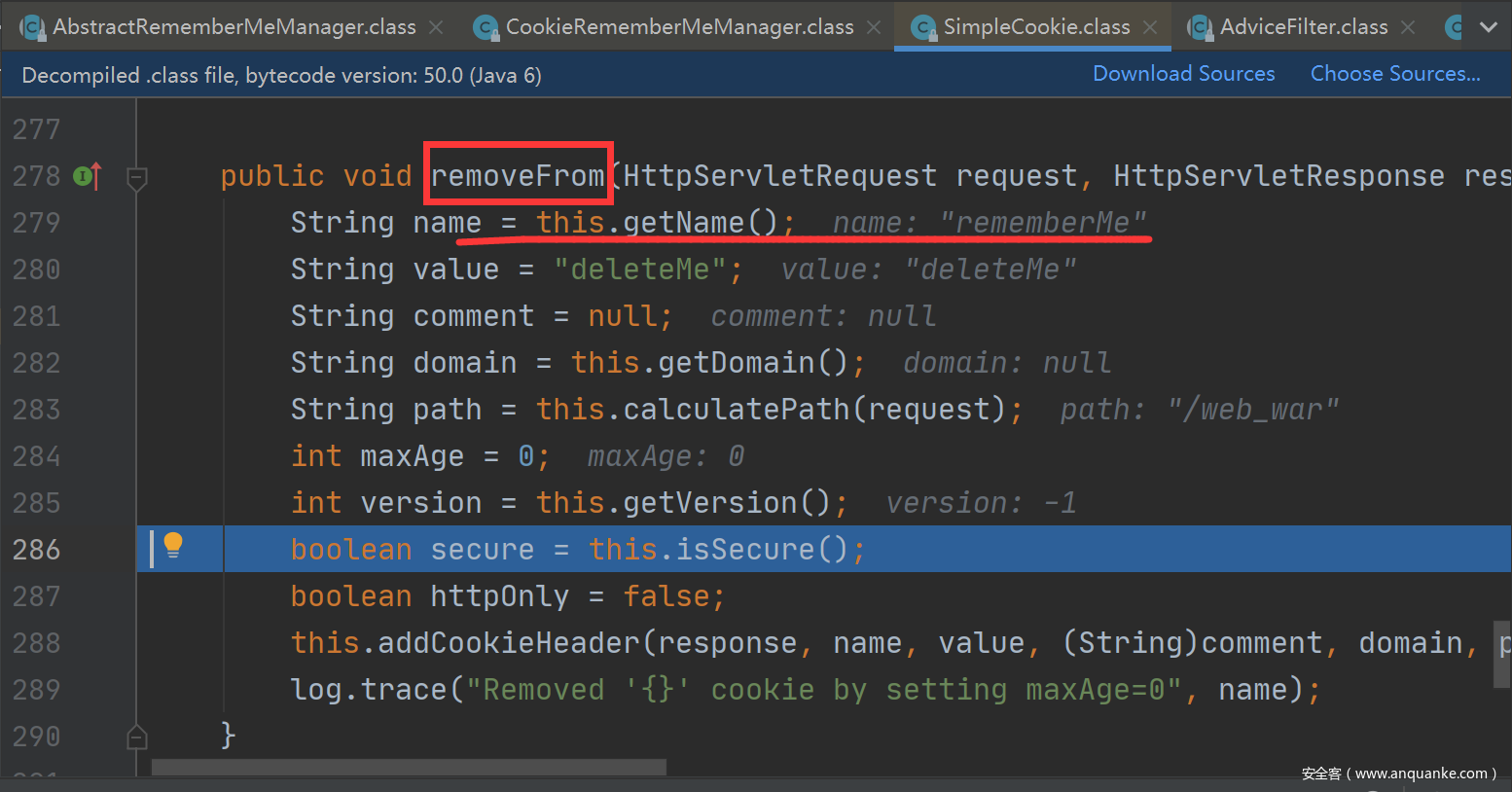
Task: Collapse removeFrom method using line 278 fold marker
Action: [x=137, y=178]
